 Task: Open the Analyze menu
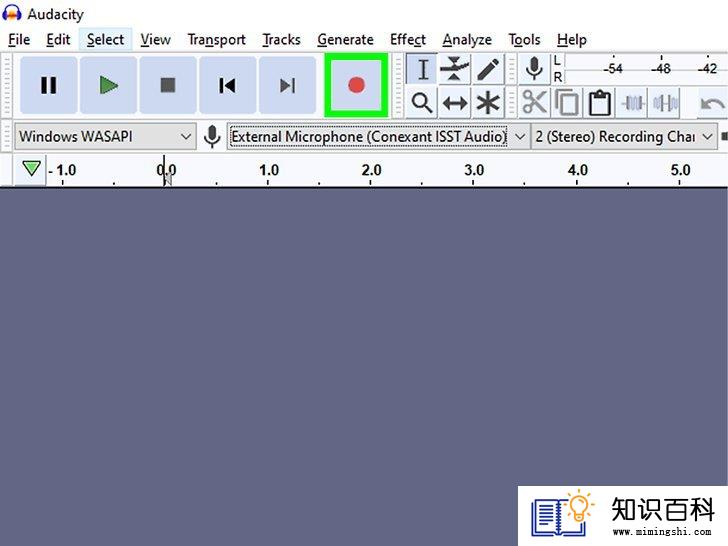point(467,40)
